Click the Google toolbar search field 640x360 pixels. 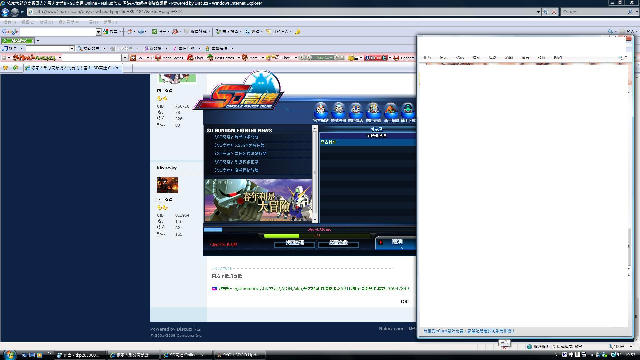[58, 31]
